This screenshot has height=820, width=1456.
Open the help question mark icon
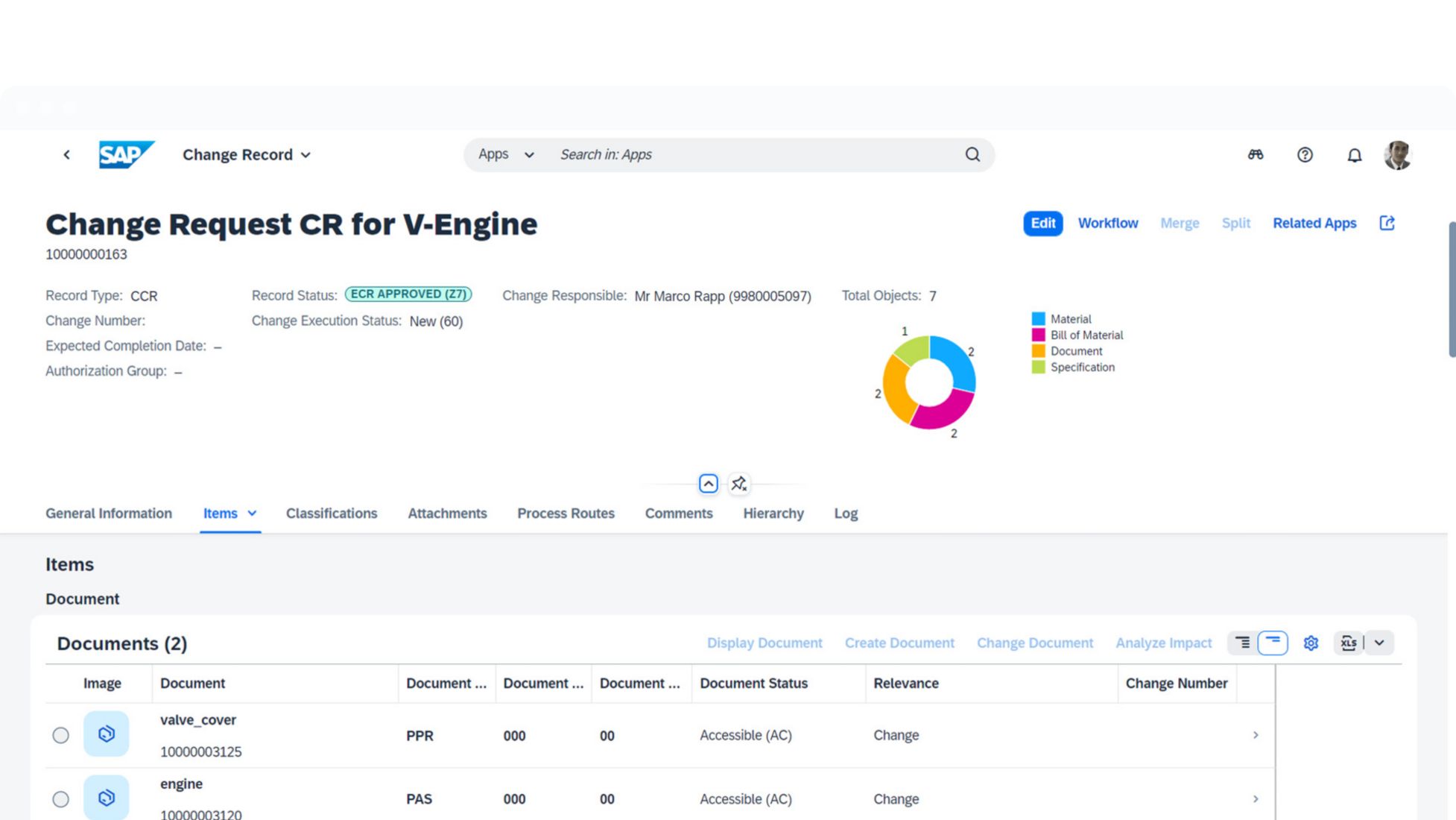(1305, 155)
